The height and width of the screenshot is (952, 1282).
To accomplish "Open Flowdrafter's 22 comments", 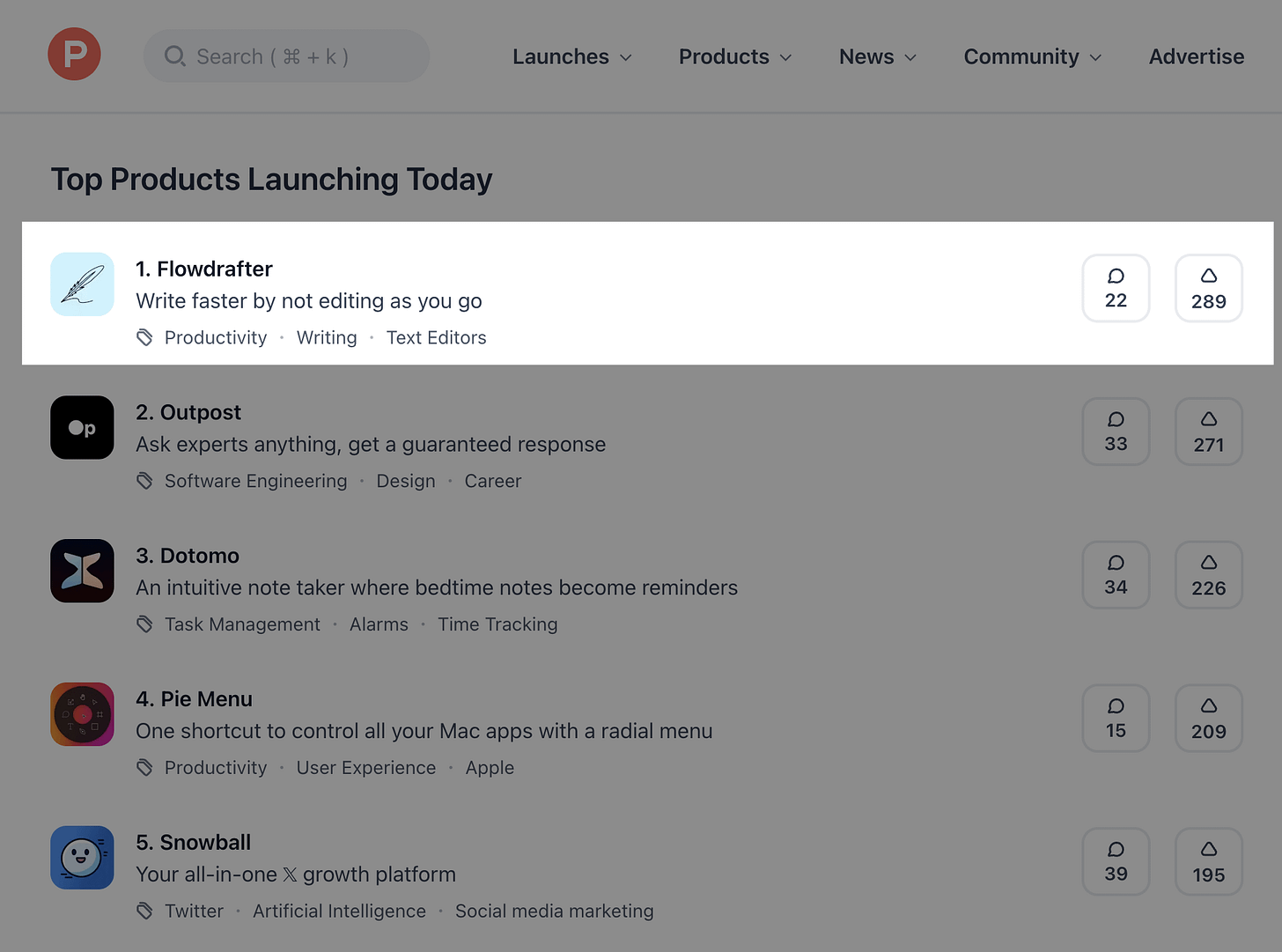I will [1116, 288].
